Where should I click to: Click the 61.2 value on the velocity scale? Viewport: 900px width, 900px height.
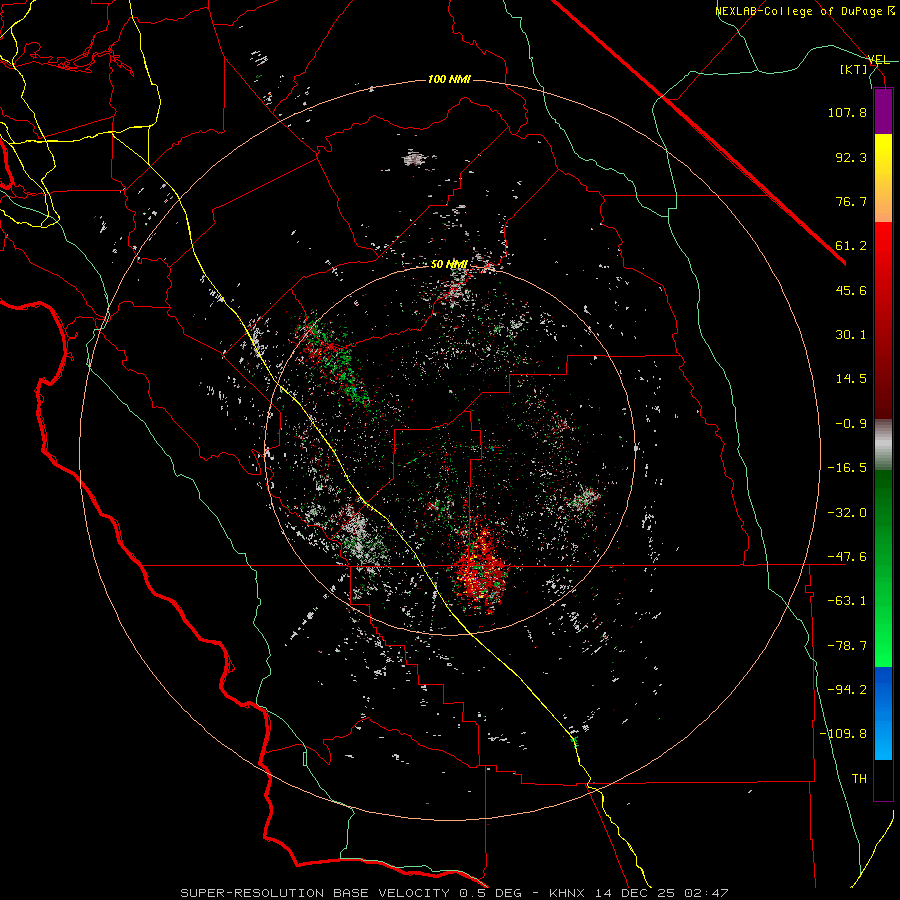tap(851, 246)
